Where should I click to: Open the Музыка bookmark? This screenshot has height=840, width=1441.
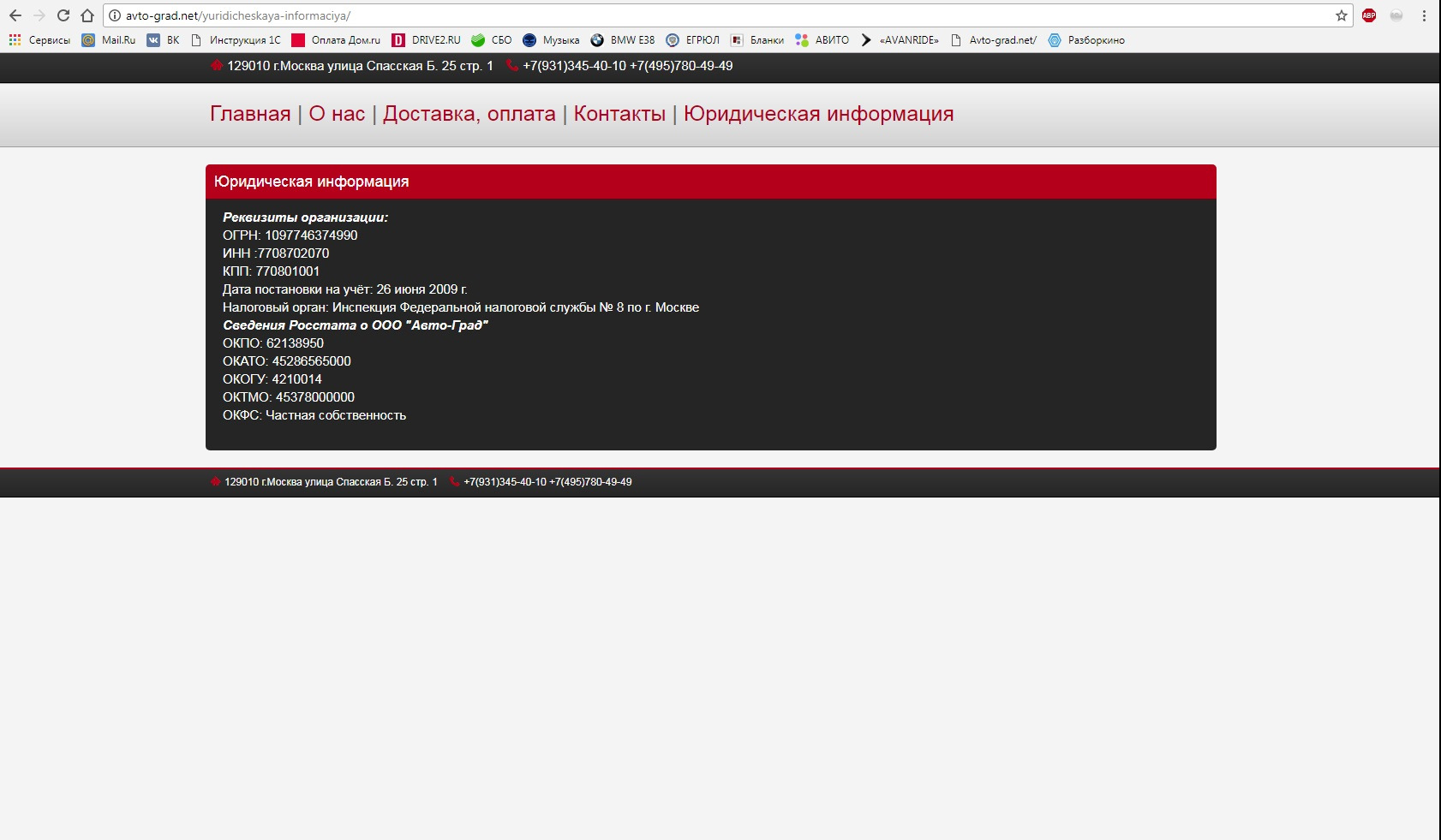point(551,40)
